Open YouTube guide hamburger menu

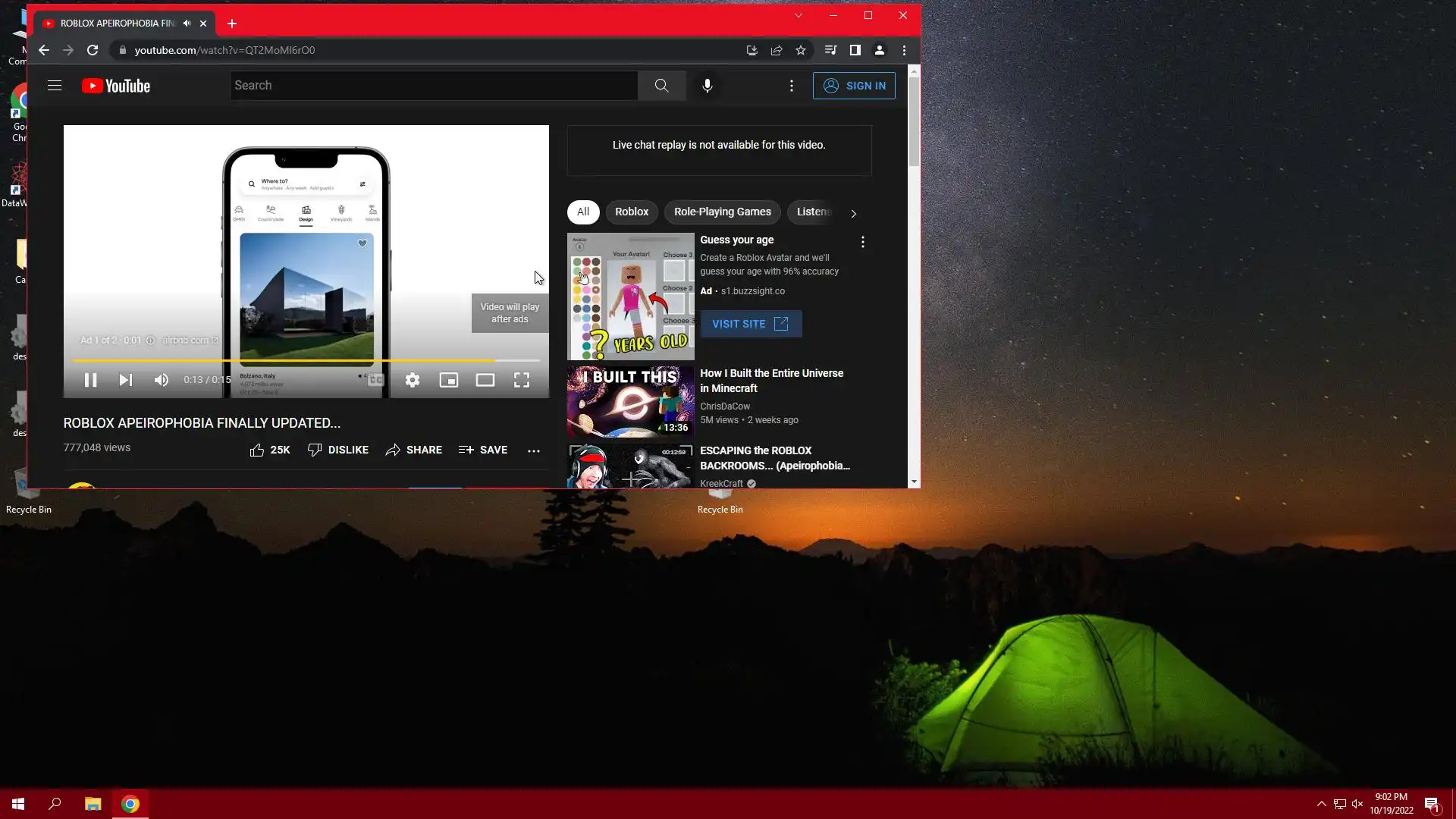55,86
